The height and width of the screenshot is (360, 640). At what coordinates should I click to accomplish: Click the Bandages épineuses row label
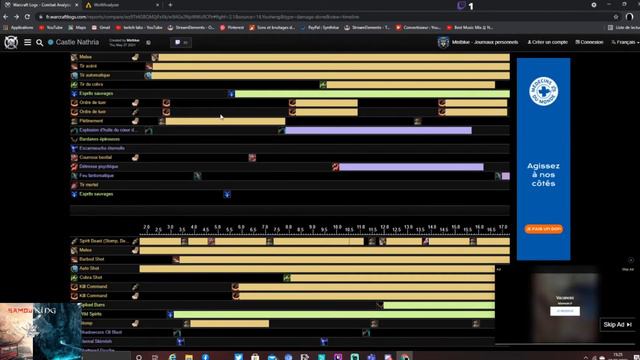99,139
